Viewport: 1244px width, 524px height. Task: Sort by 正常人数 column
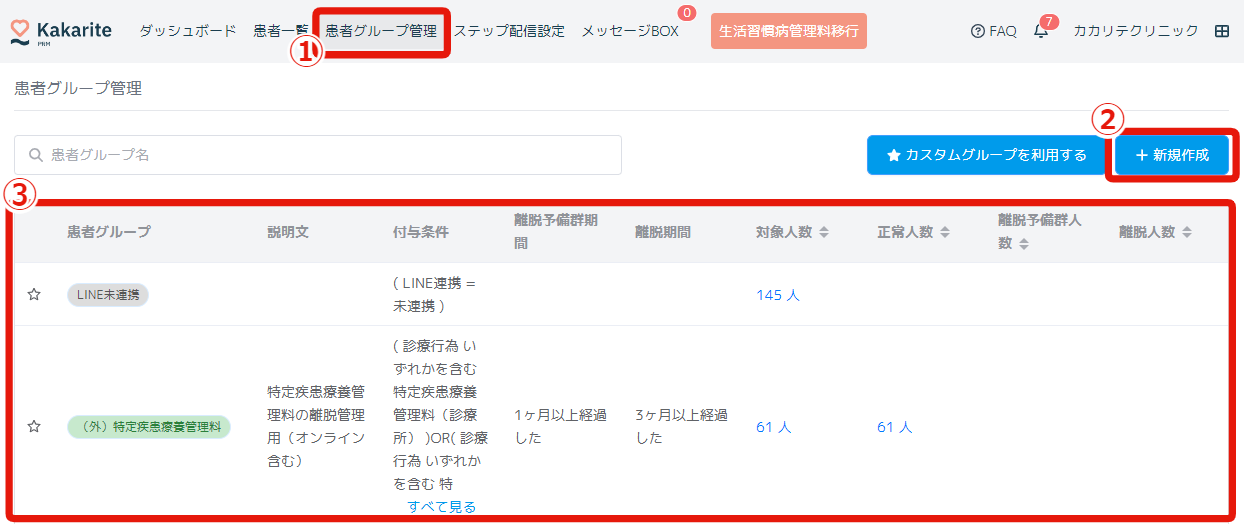[x=944, y=232]
